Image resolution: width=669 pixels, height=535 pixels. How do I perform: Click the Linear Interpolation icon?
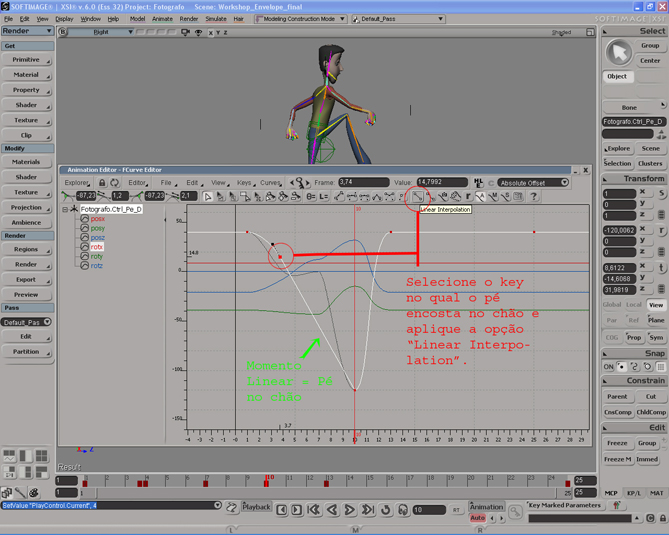[417, 197]
